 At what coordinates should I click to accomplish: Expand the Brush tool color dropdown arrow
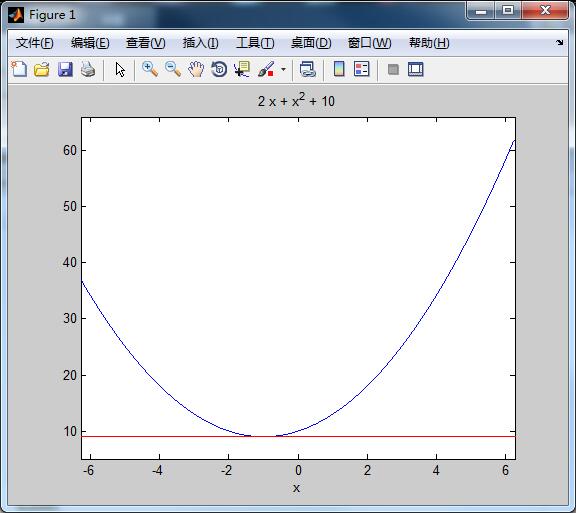(283, 69)
